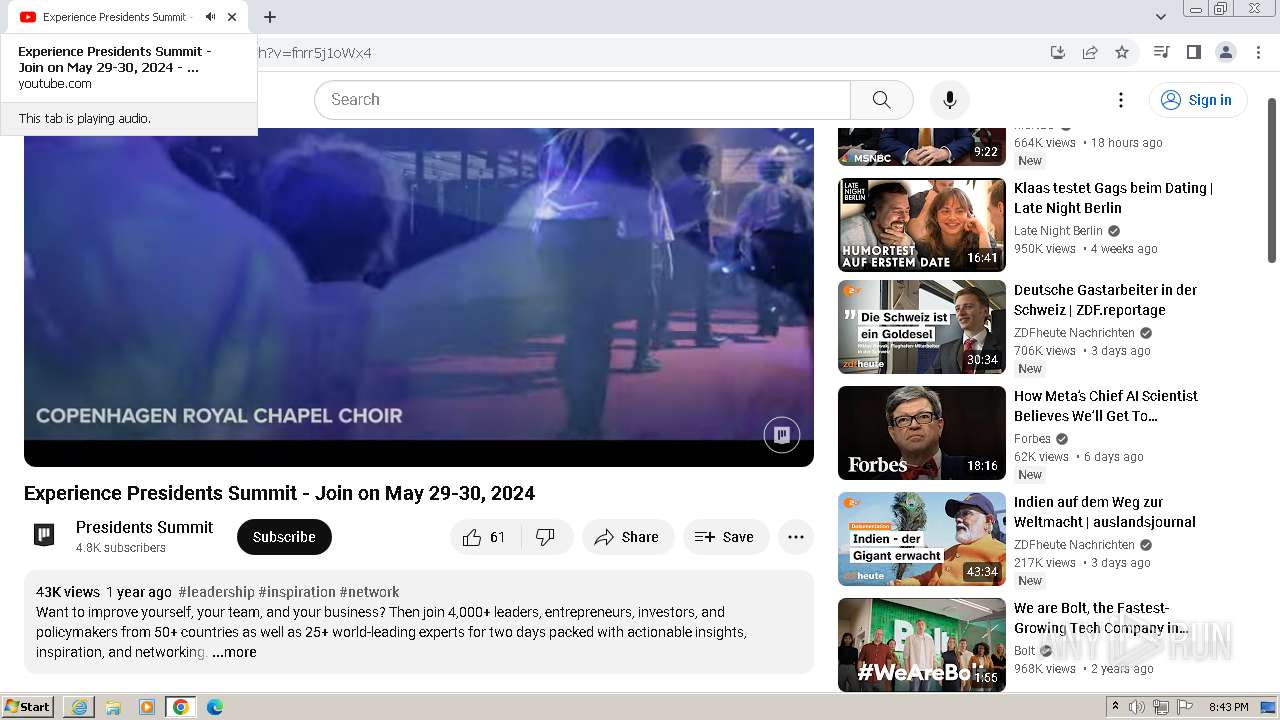1280x720 pixels.
Task: Open How Meta's Chief AI Scientist title
Action: (1106, 406)
